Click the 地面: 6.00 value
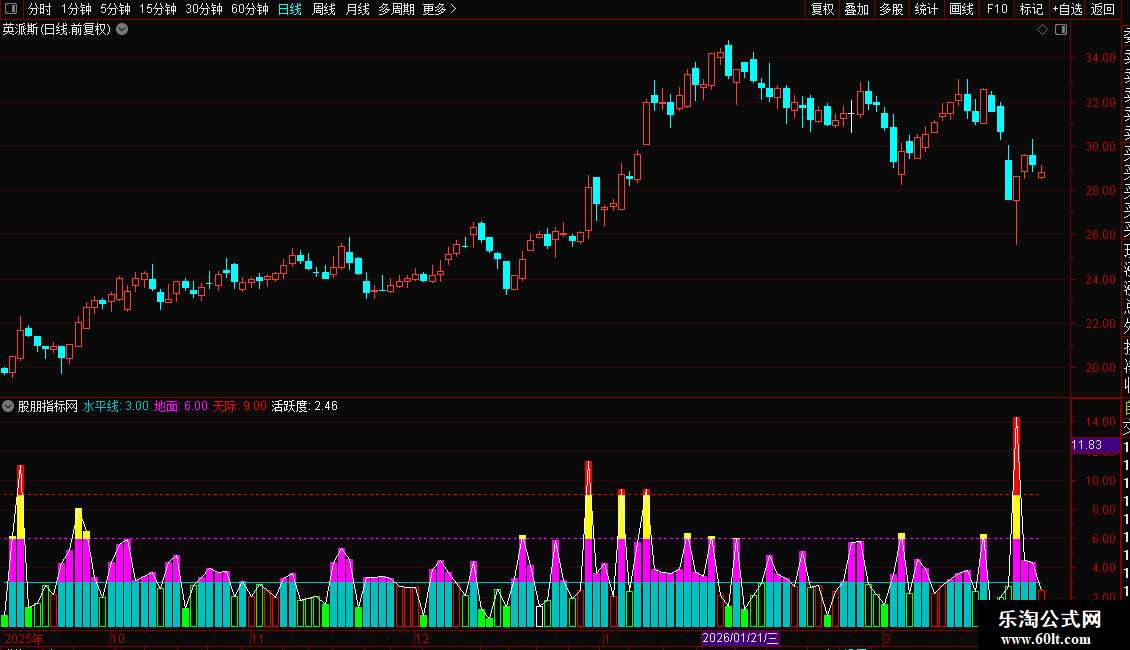The width and height of the screenshot is (1130, 650). [x=181, y=406]
